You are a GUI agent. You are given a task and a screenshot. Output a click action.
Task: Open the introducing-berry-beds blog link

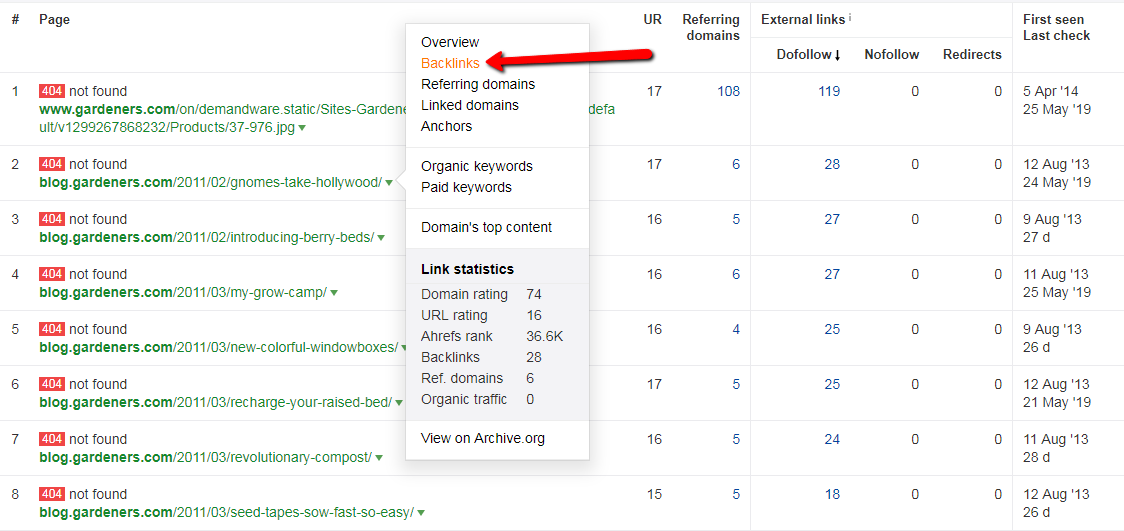pyautogui.click(x=207, y=238)
